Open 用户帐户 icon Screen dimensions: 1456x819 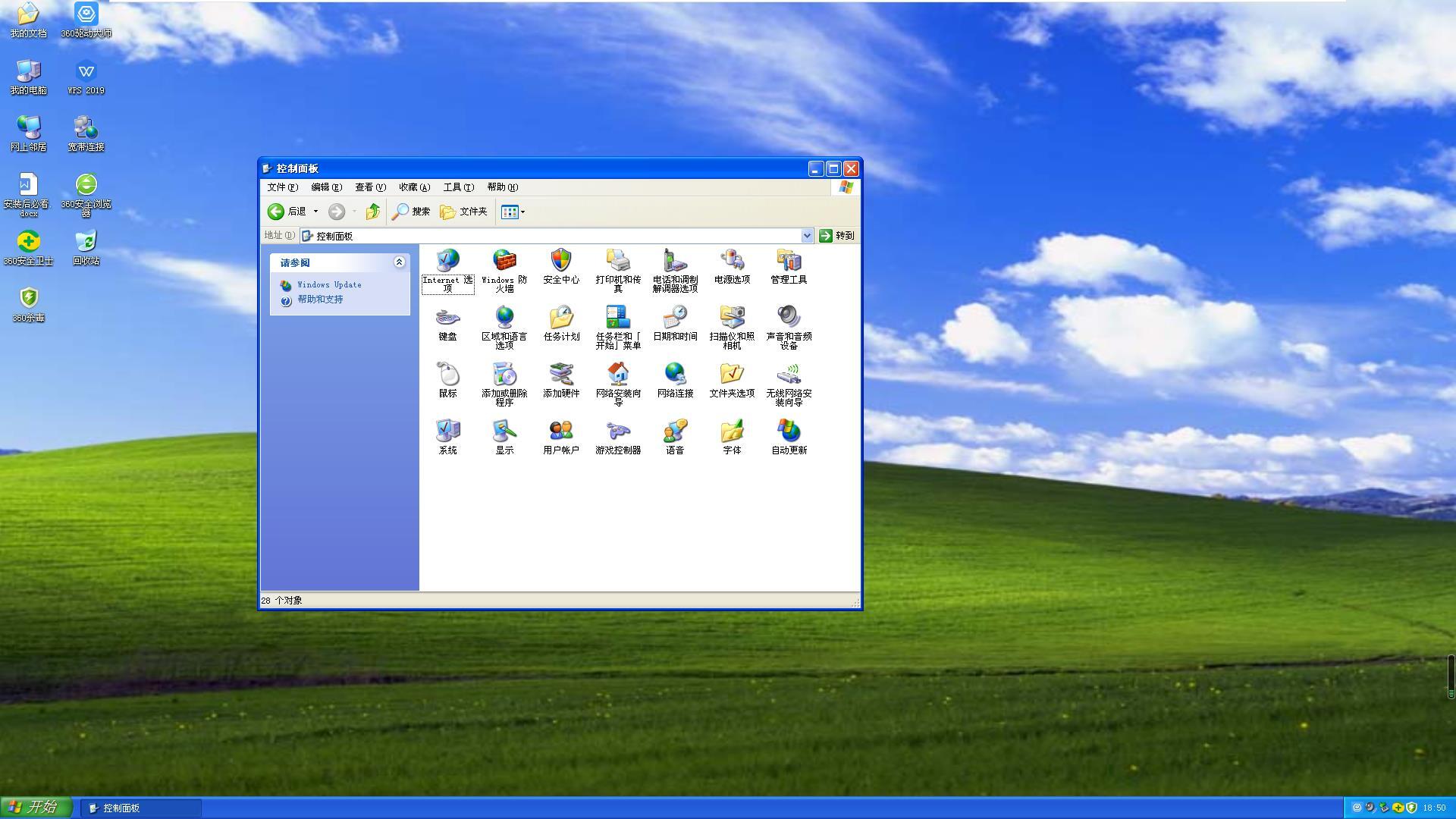click(561, 437)
